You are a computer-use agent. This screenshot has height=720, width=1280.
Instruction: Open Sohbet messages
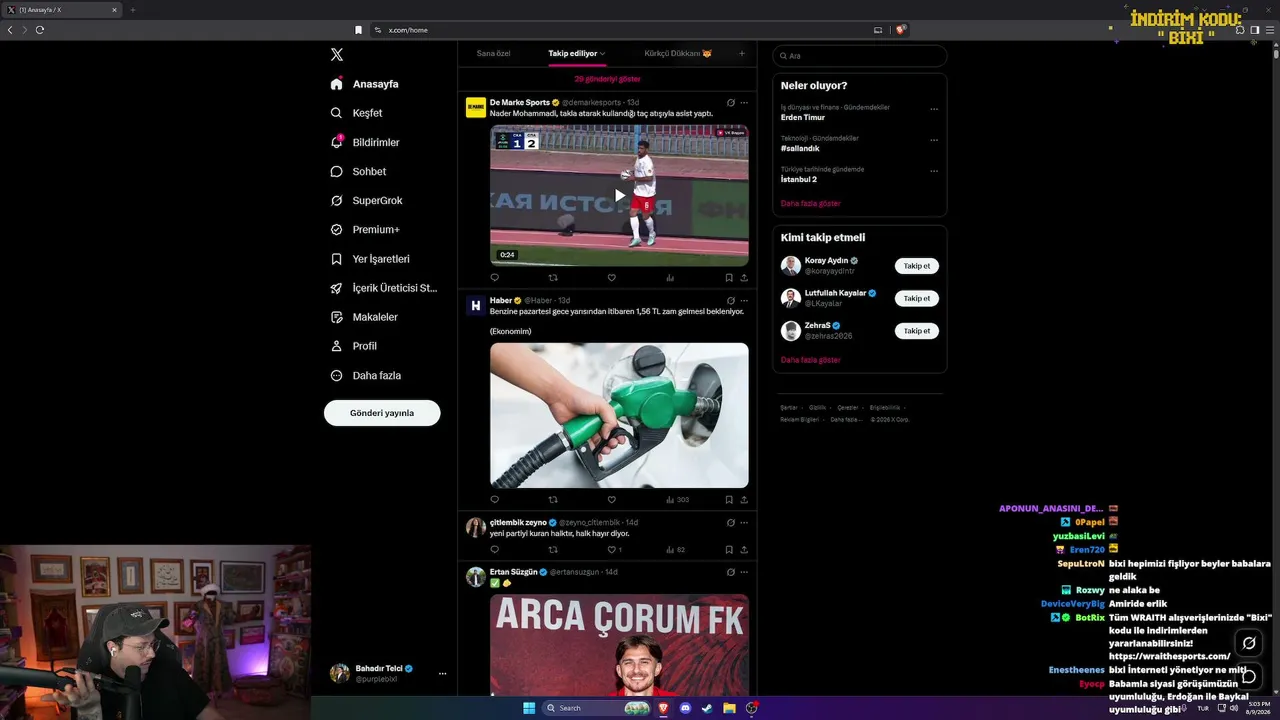(358, 171)
